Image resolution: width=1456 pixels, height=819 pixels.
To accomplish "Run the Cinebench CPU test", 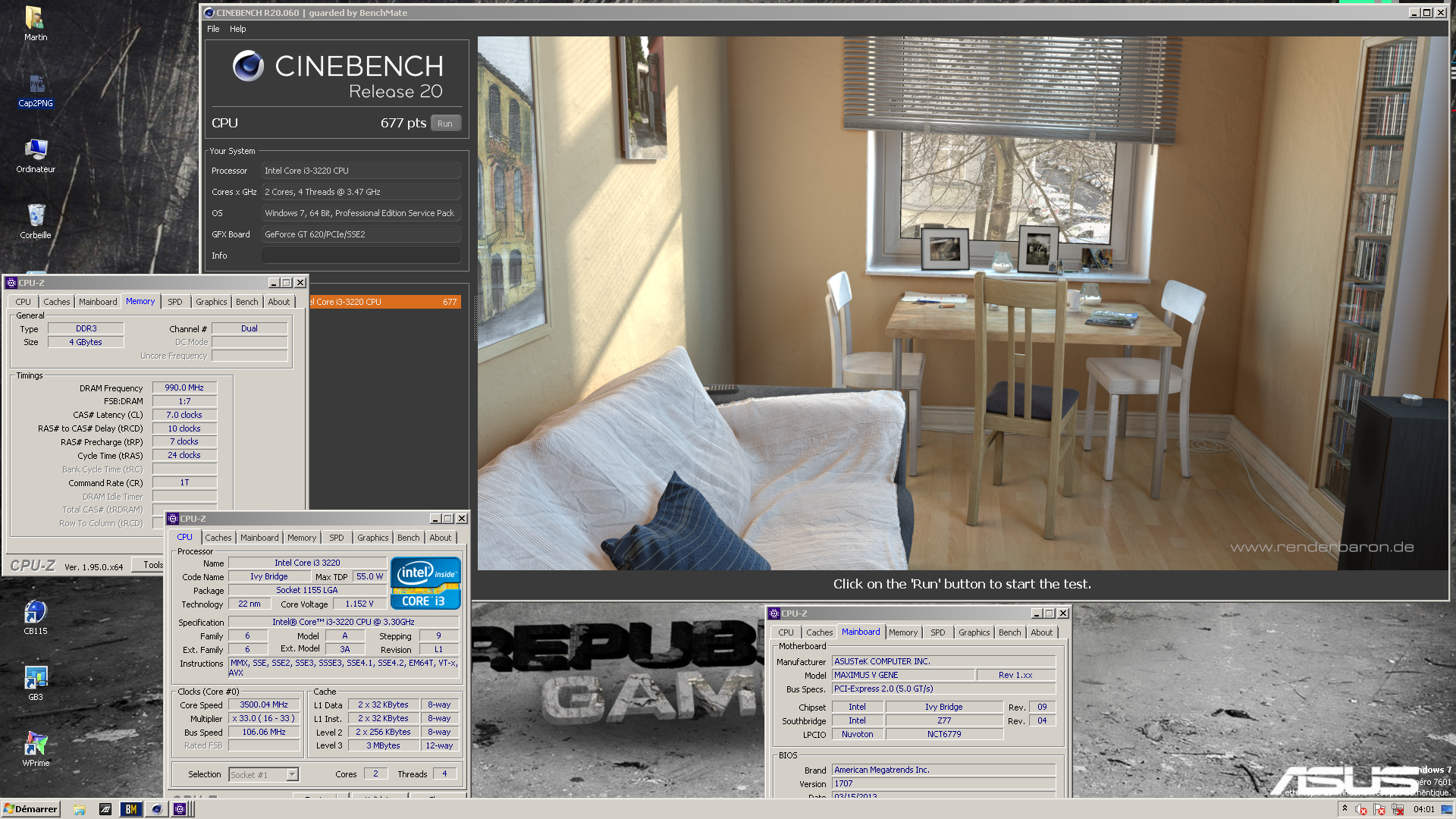I will coord(446,124).
